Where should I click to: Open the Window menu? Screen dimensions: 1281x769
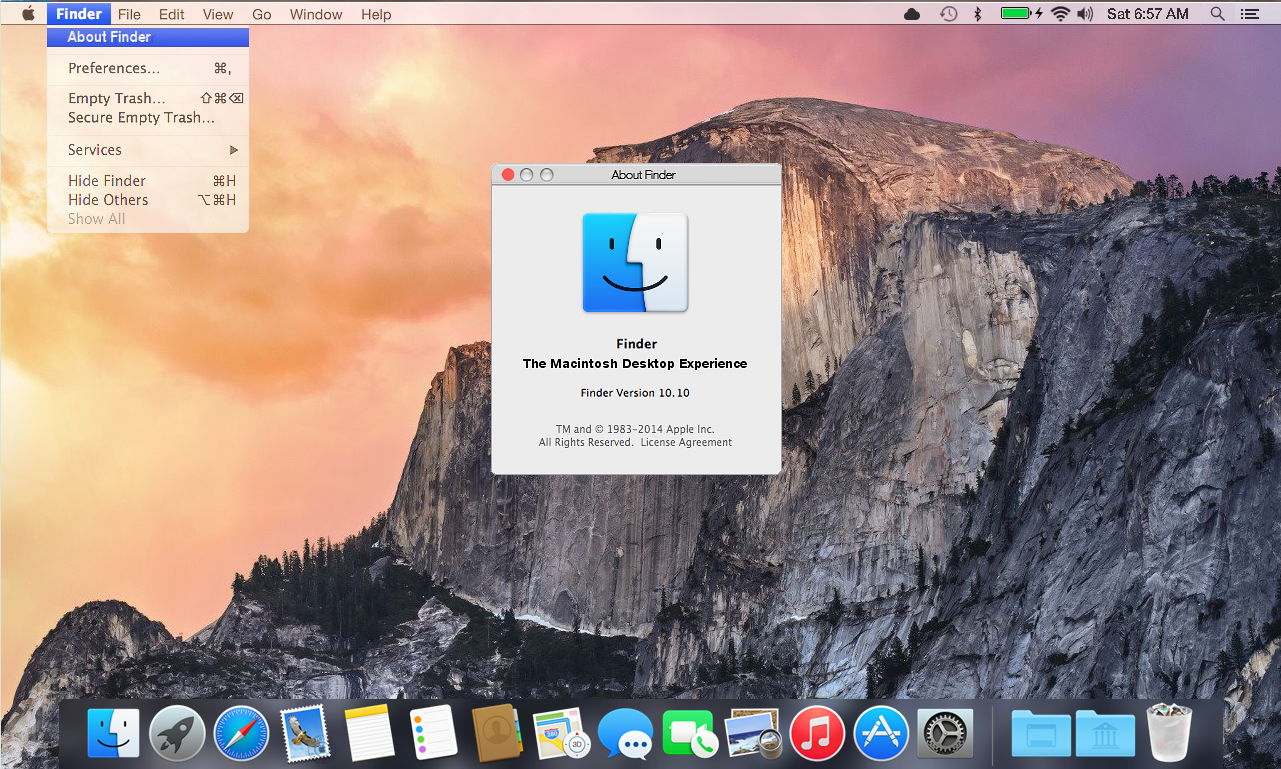tap(316, 14)
